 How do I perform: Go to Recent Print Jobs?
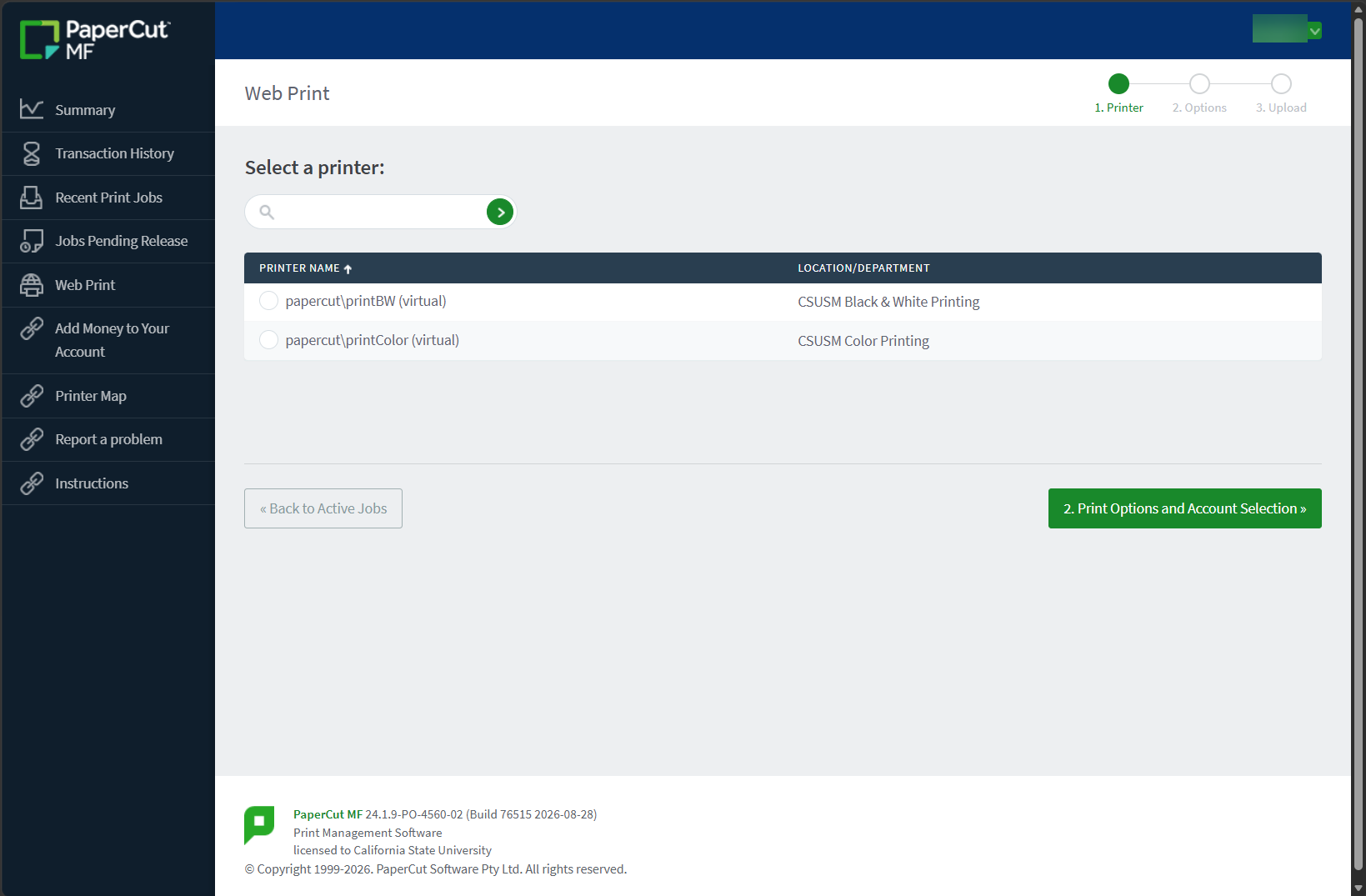click(x=108, y=198)
